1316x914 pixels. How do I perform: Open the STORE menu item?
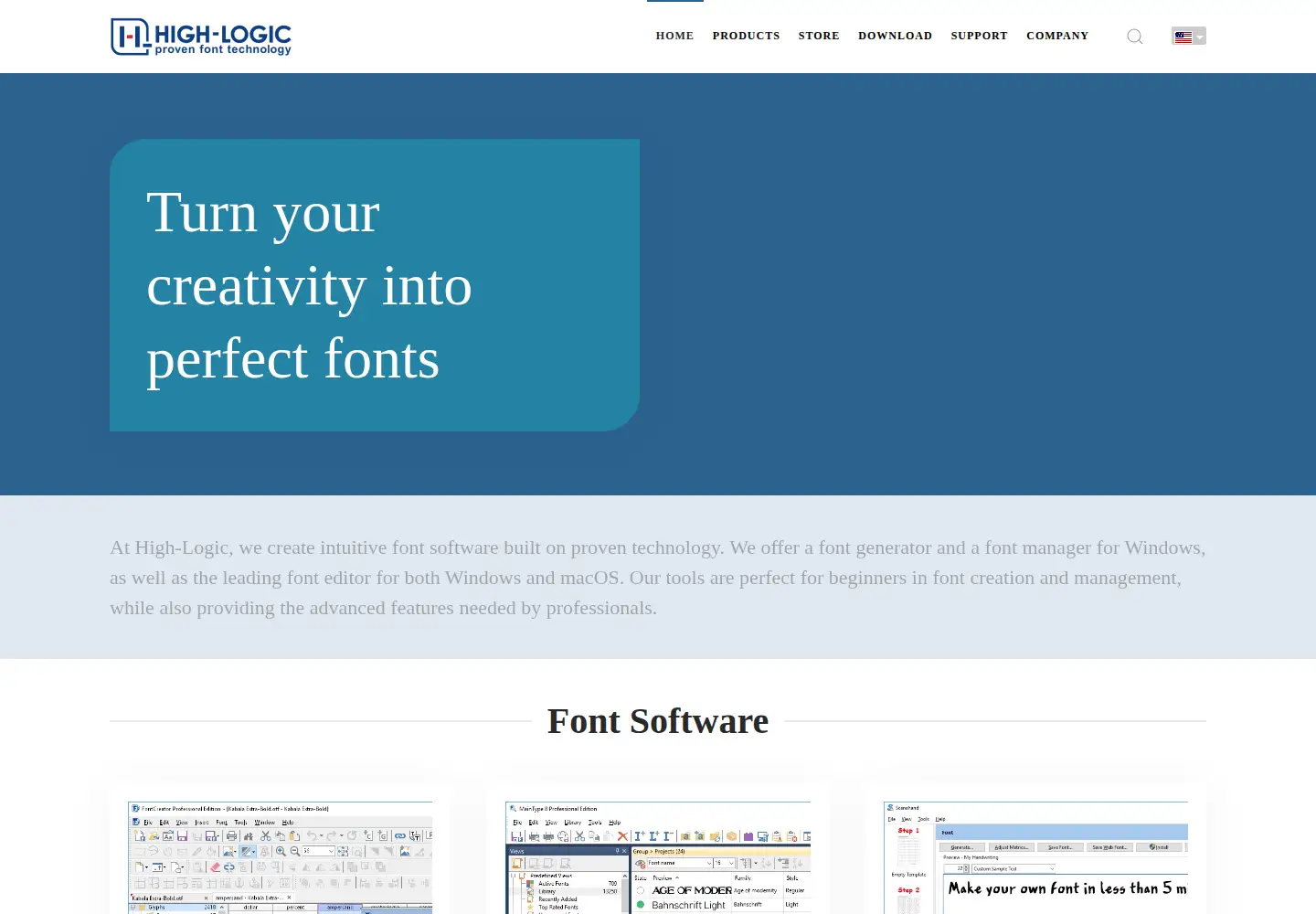coord(819,37)
